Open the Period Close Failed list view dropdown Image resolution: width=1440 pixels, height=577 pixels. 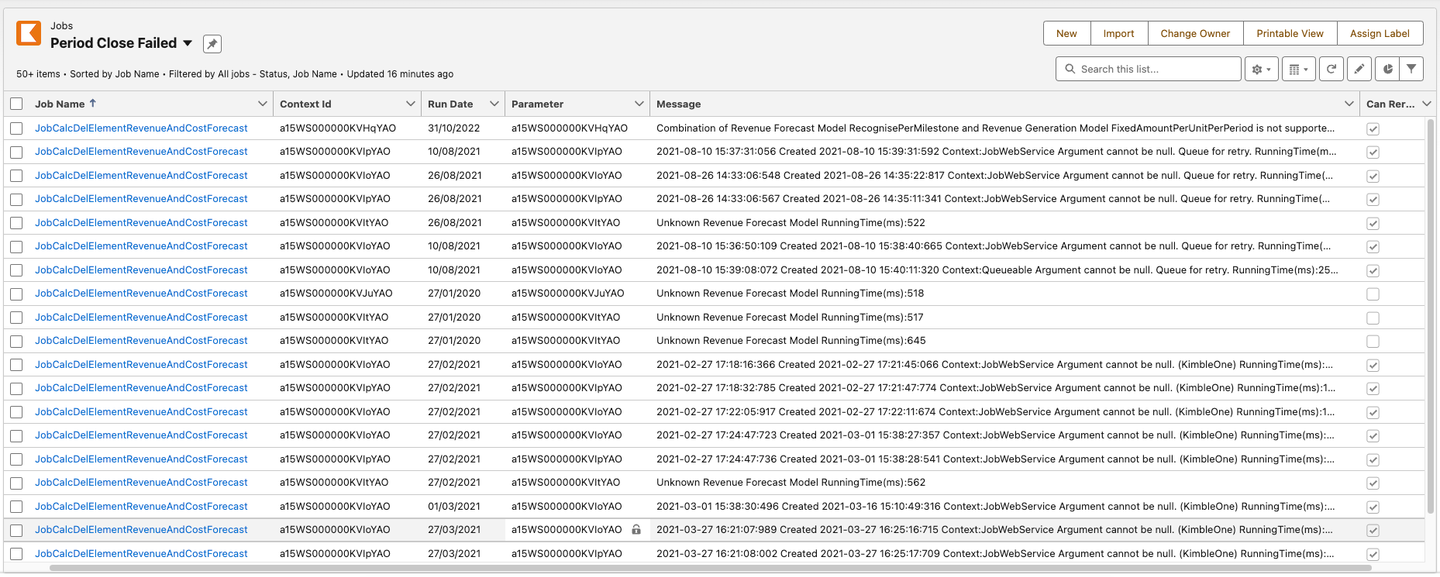(x=187, y=44)
